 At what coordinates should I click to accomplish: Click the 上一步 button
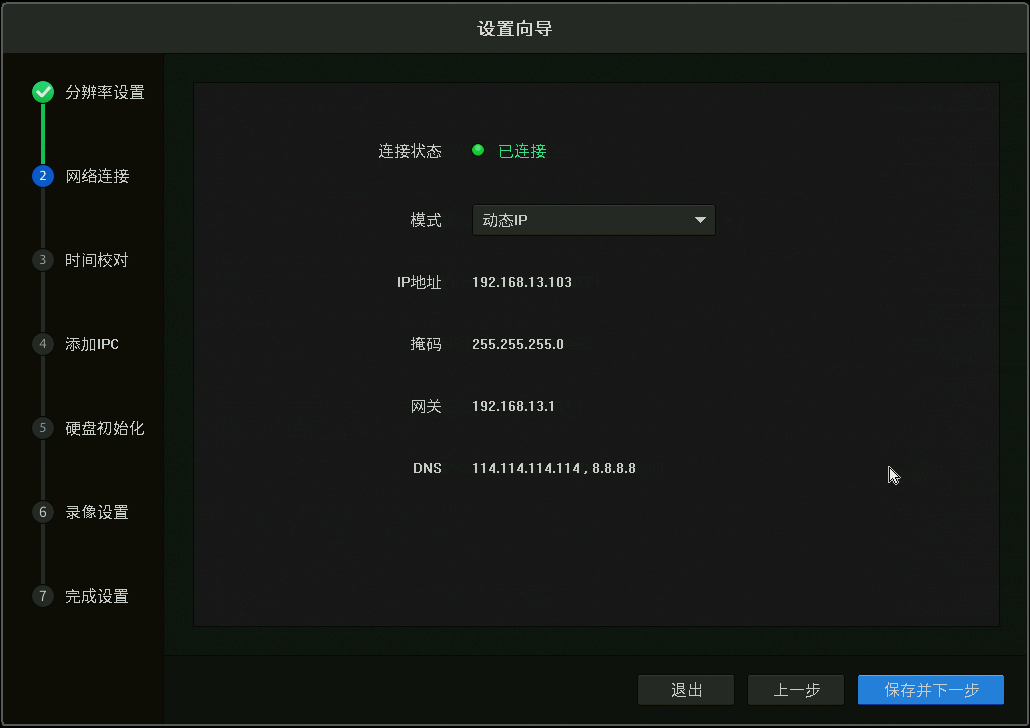pyautogui.click(x=796, y=690)
